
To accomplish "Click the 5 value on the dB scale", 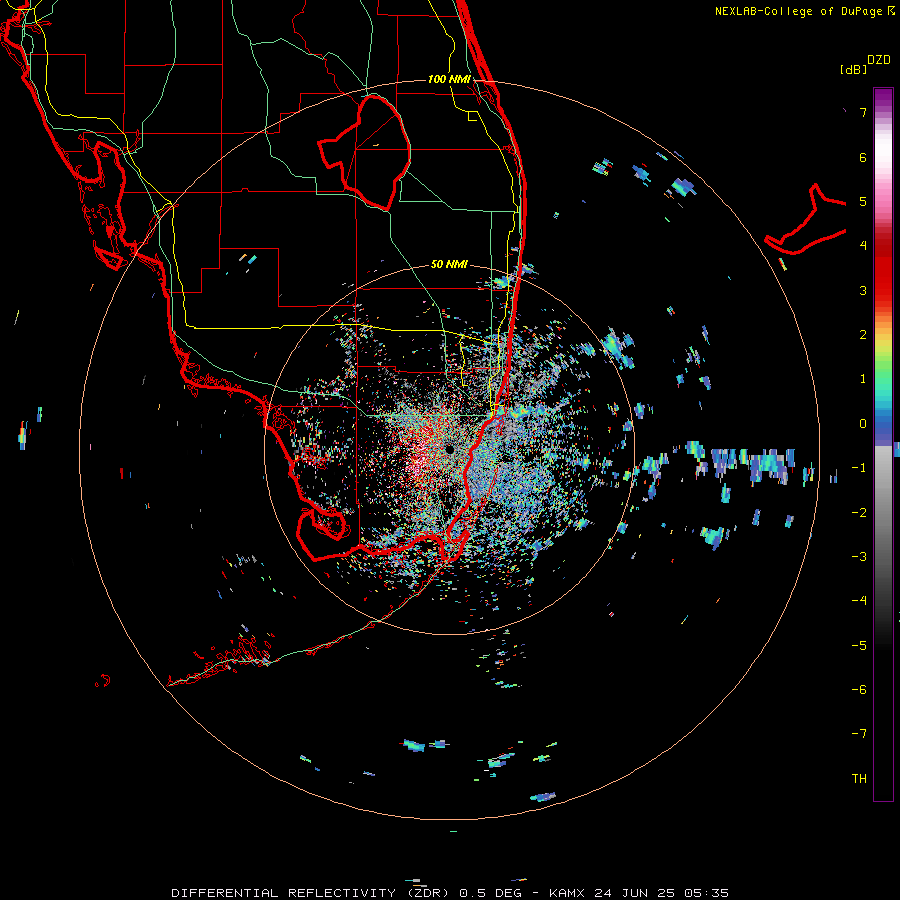I will click(863, 201).
